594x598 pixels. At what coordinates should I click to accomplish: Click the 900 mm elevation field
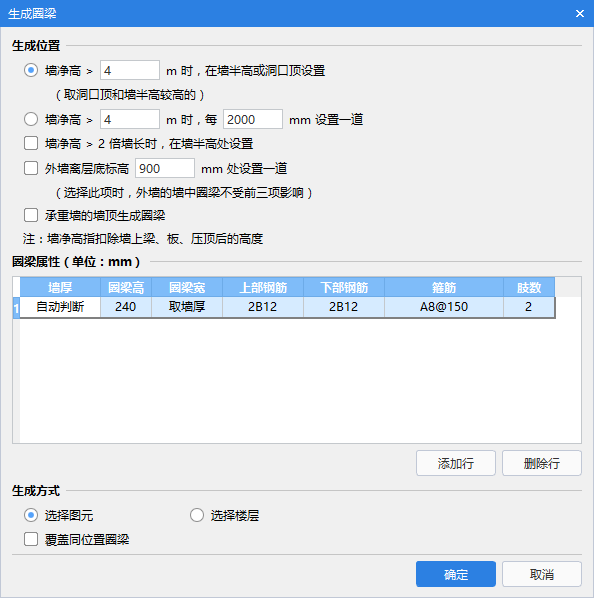point(165,168)
